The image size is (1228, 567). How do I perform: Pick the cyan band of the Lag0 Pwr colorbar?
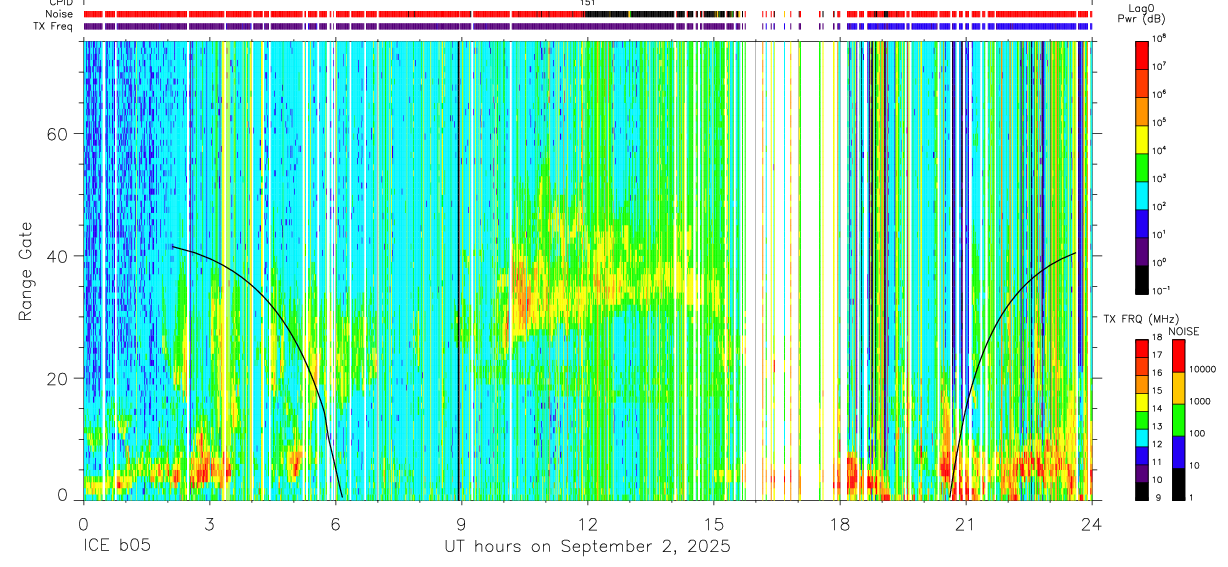pyautogui.click(x=1142, y=194)
